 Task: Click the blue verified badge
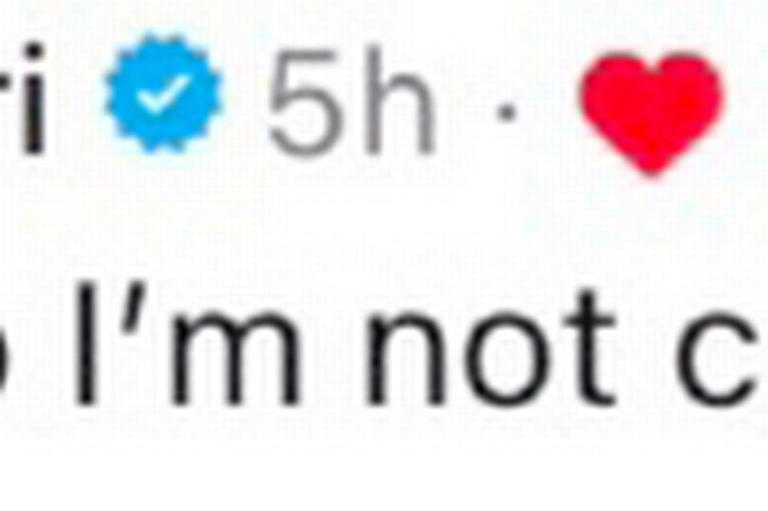point(164,92)
